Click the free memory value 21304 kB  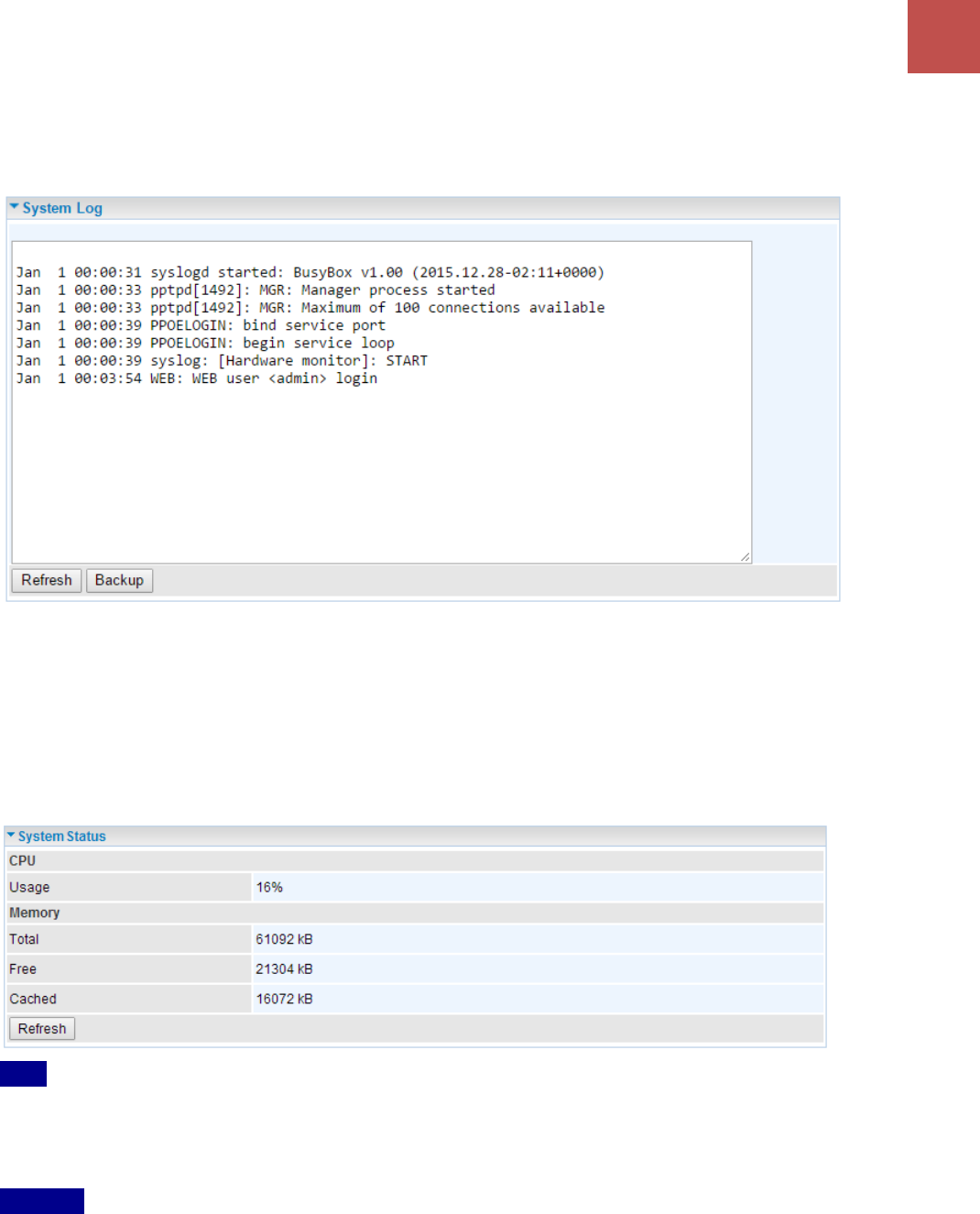[x=285, y=969]
